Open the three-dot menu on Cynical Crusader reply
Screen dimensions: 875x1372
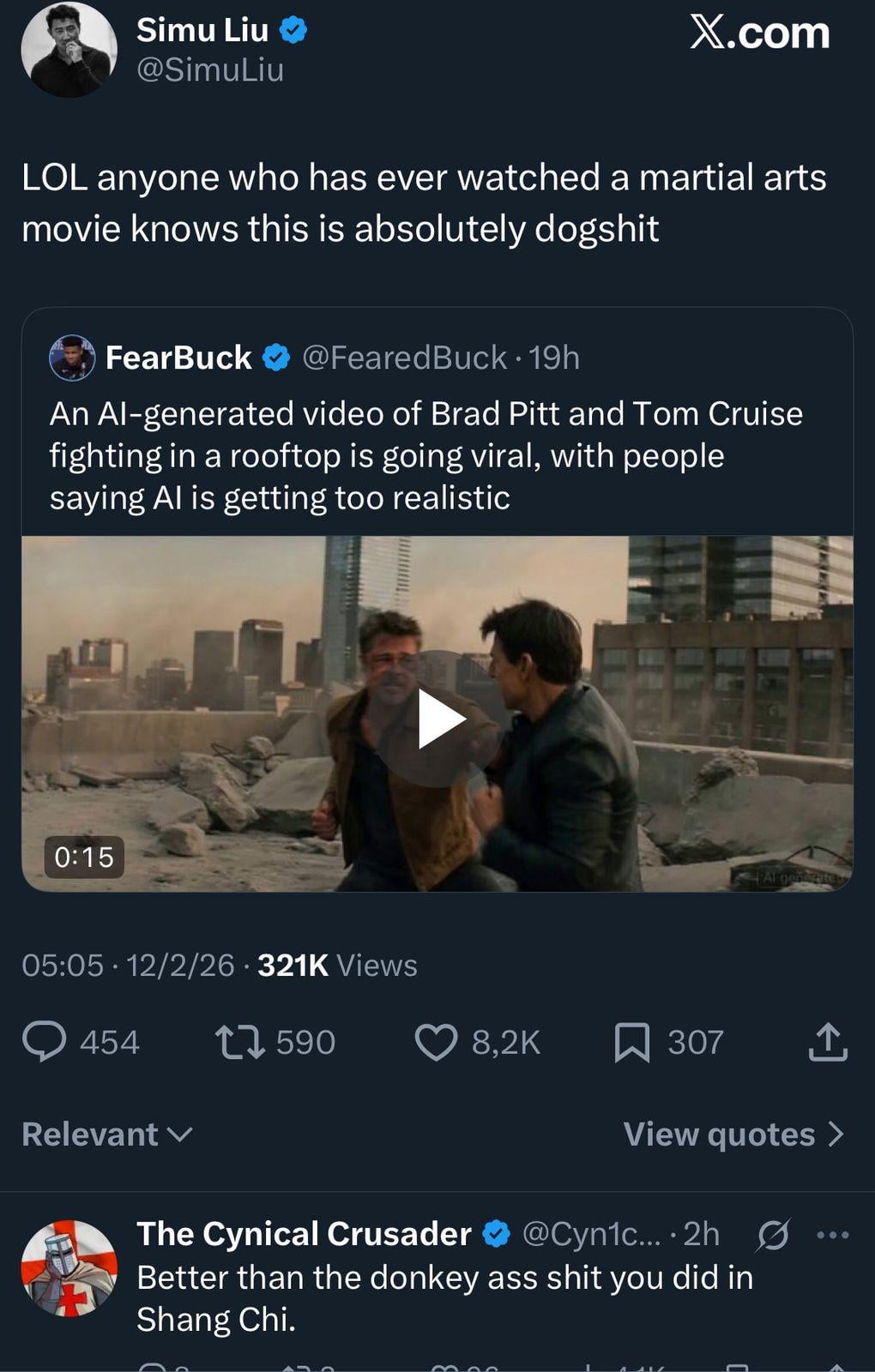832,1235
